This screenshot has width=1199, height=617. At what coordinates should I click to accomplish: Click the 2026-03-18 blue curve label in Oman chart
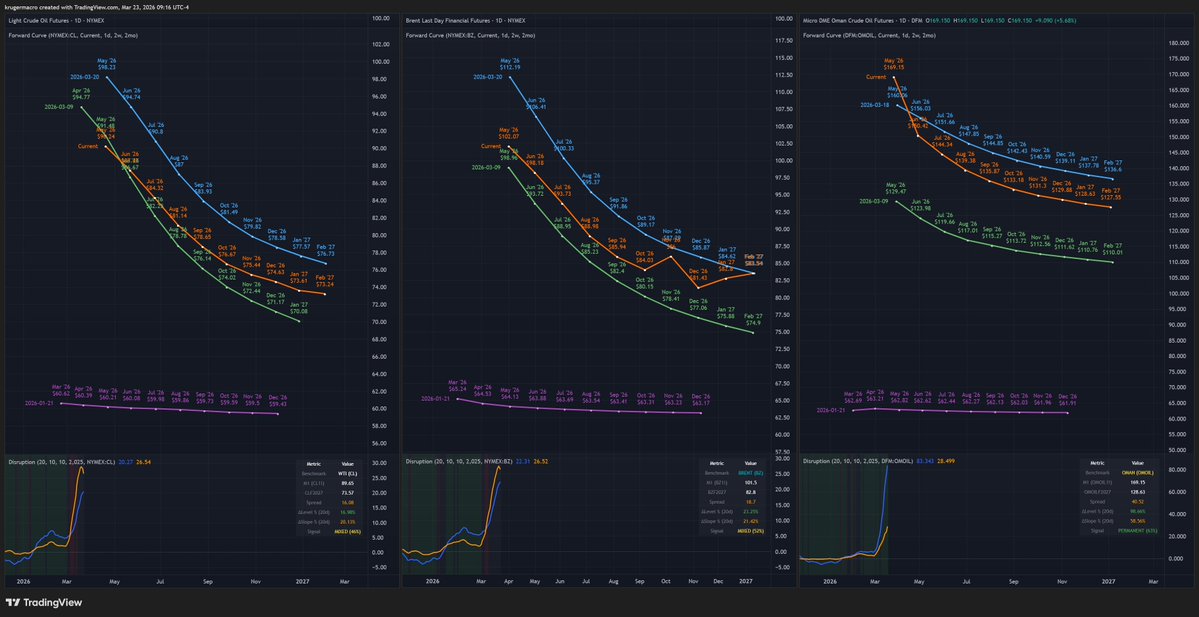pos(879,104)
